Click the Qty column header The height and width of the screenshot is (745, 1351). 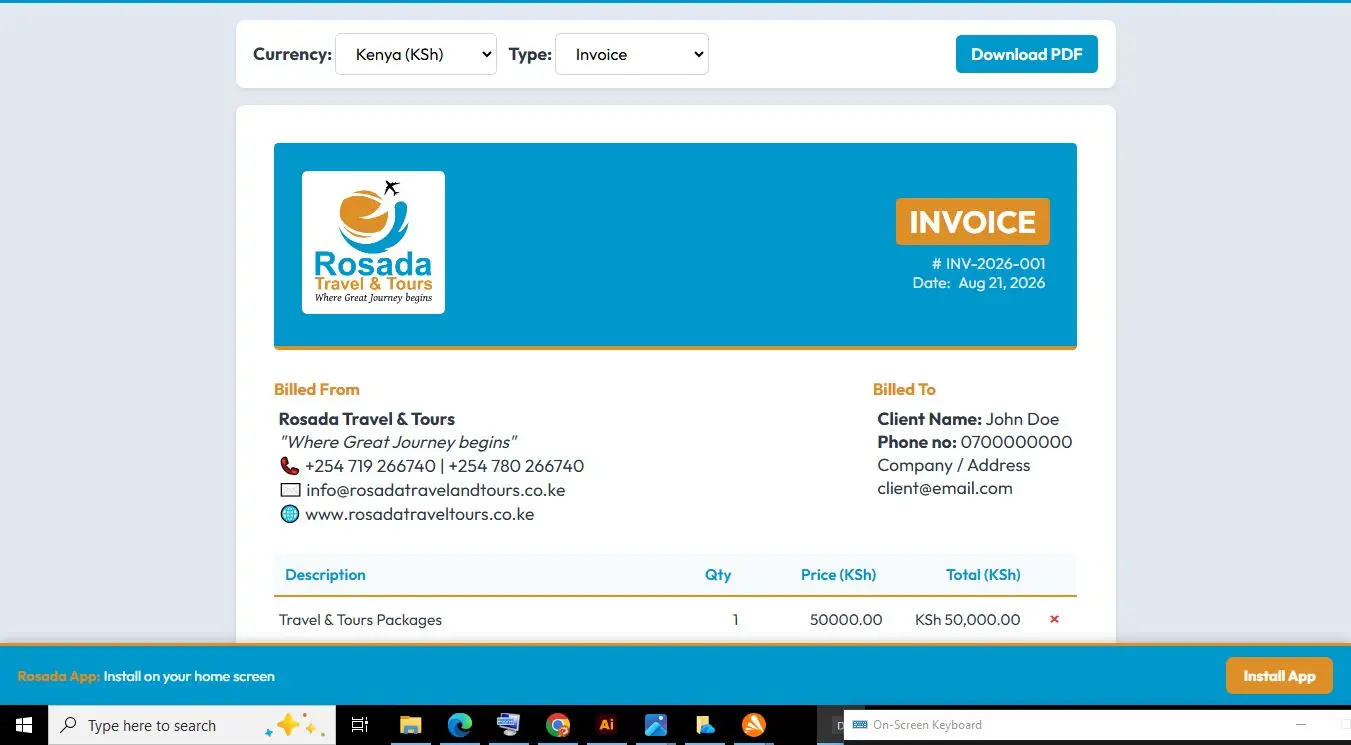[718, 575]
